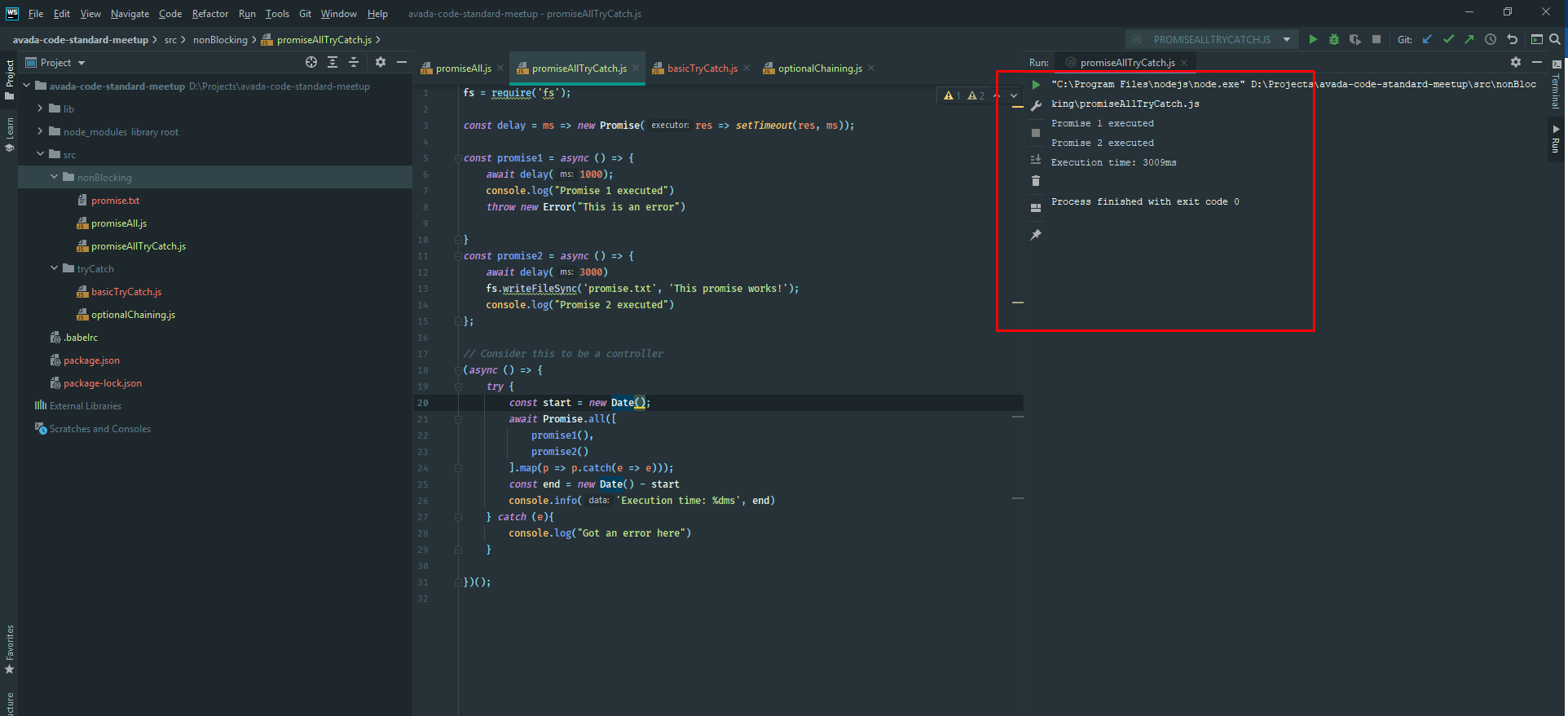The height and width of the screenshot is (716, 1568).
Task: Collapse the nonBlocking folder
Action: pyautogui.click(x=54, y=177)
